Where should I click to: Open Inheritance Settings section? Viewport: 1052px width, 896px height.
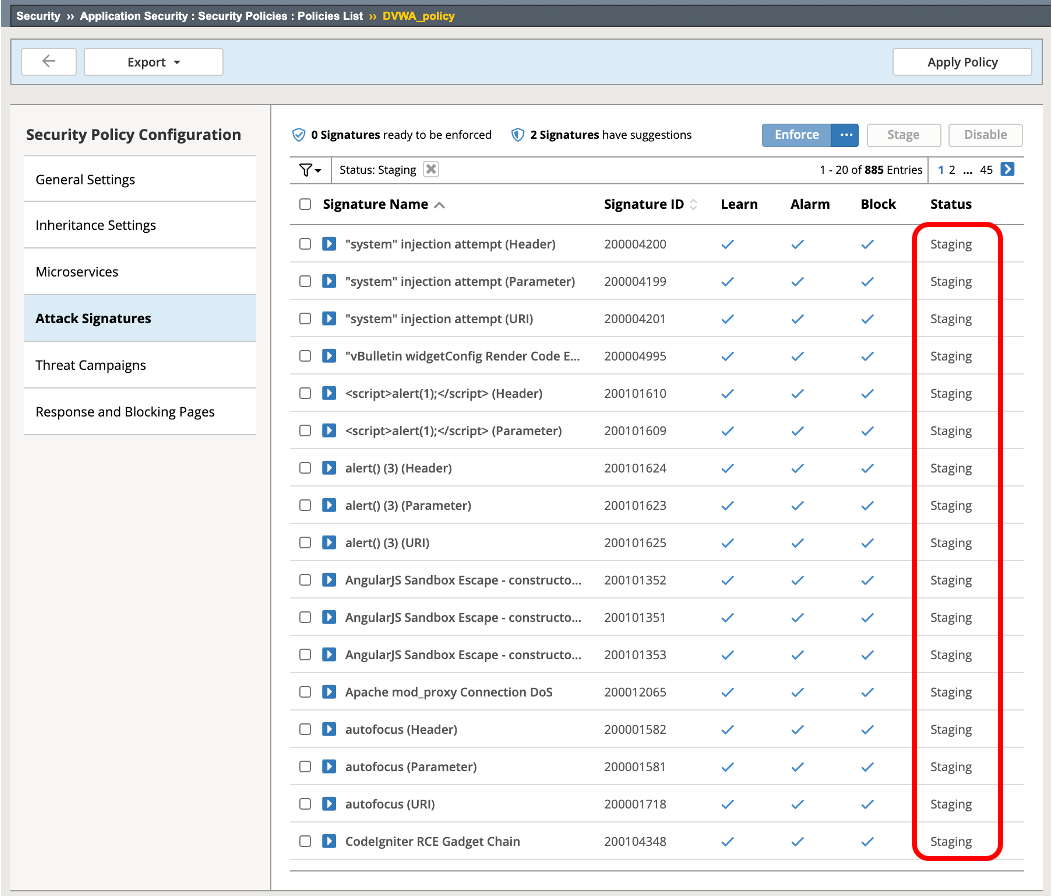pos(140,225)
